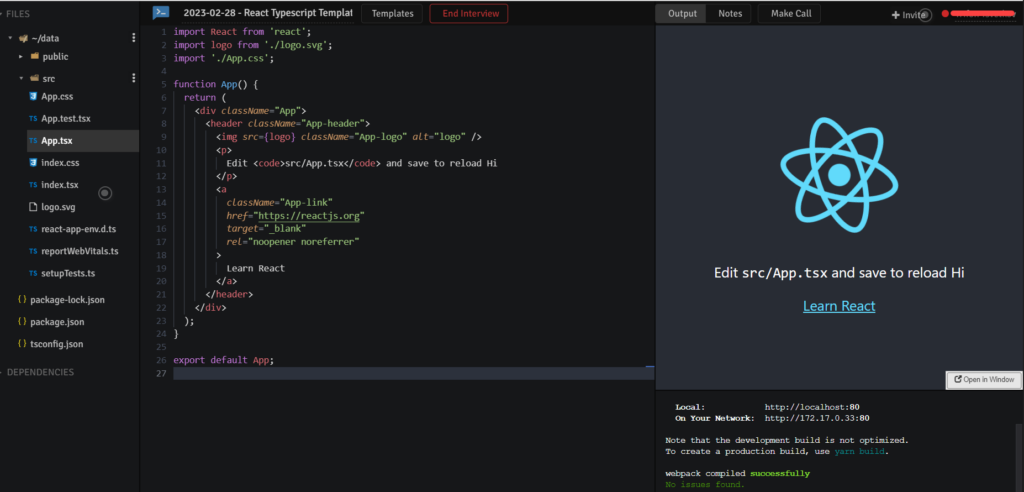This screenshot has width=1024, height=492.
Task: Open the src folder options menu
Action: click(133, 78)
